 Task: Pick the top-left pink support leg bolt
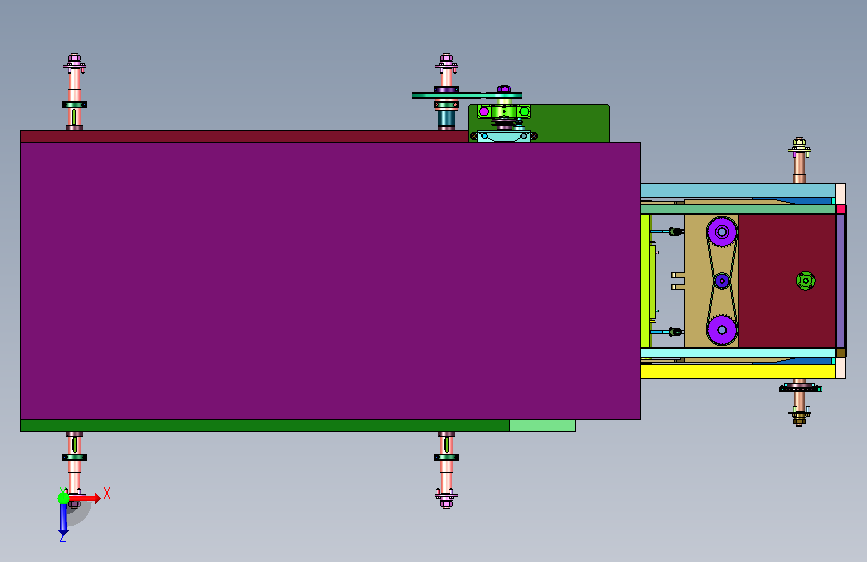[74, 91]
